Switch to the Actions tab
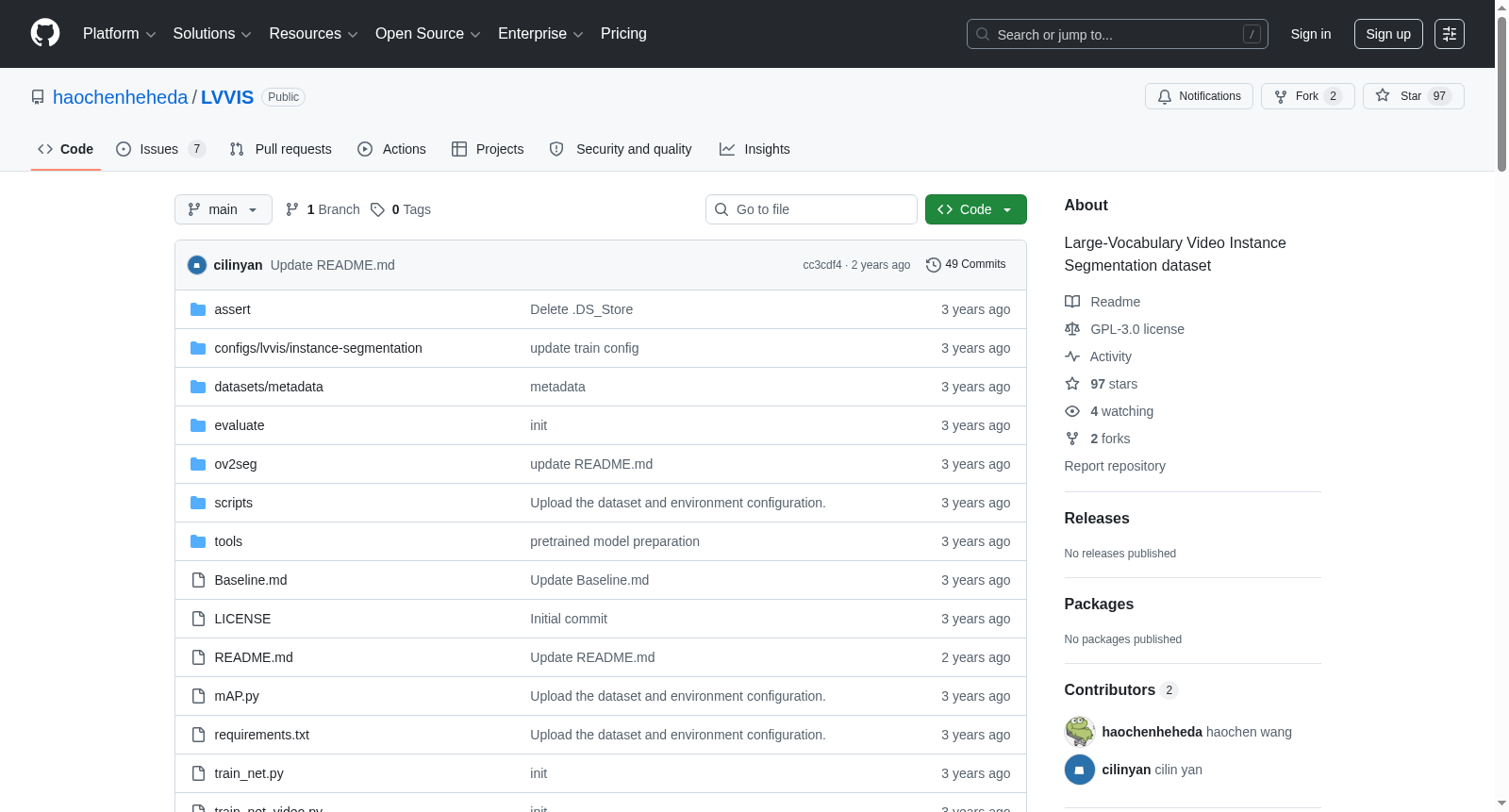Viewport: 1509px width, 812px height. pos(391,149)
